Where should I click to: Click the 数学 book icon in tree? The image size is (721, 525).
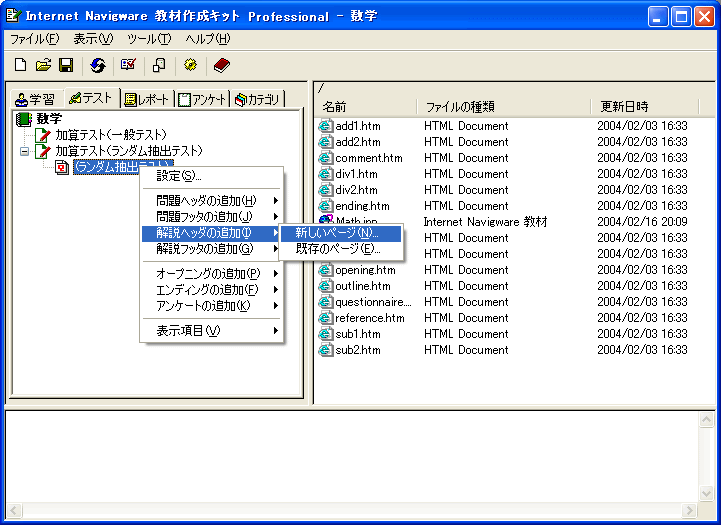(24, 119)
